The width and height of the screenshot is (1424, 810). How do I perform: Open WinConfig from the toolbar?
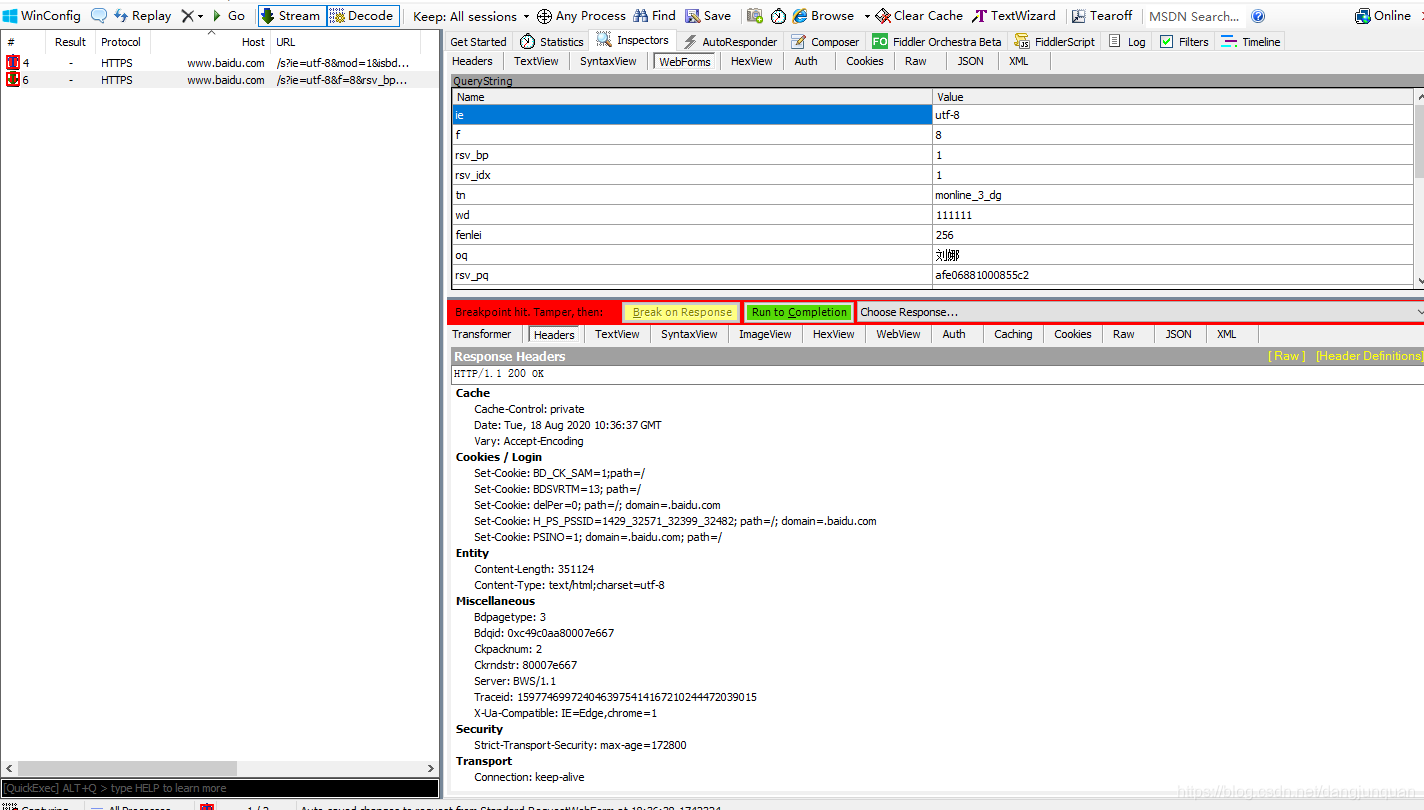pos(41,16)
